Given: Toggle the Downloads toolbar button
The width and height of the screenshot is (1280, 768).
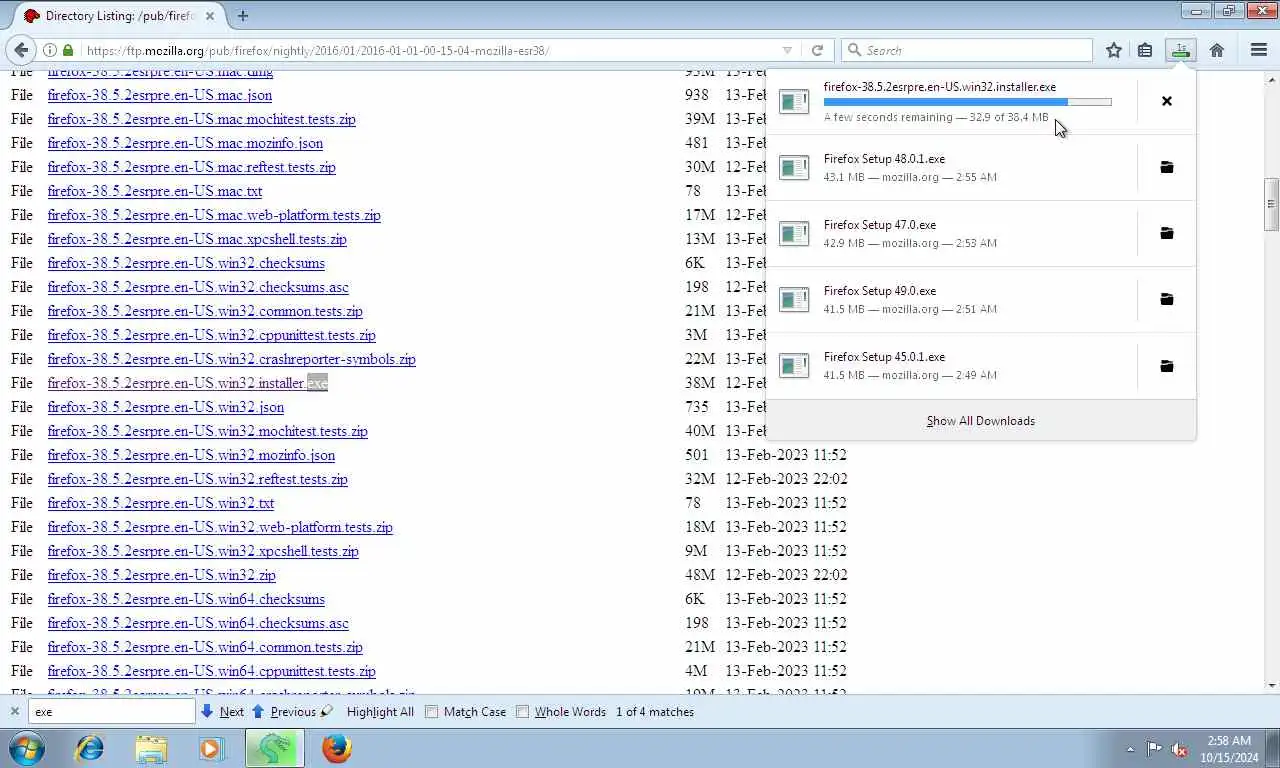Looking at the screenshot, I should pos(1181,50).
